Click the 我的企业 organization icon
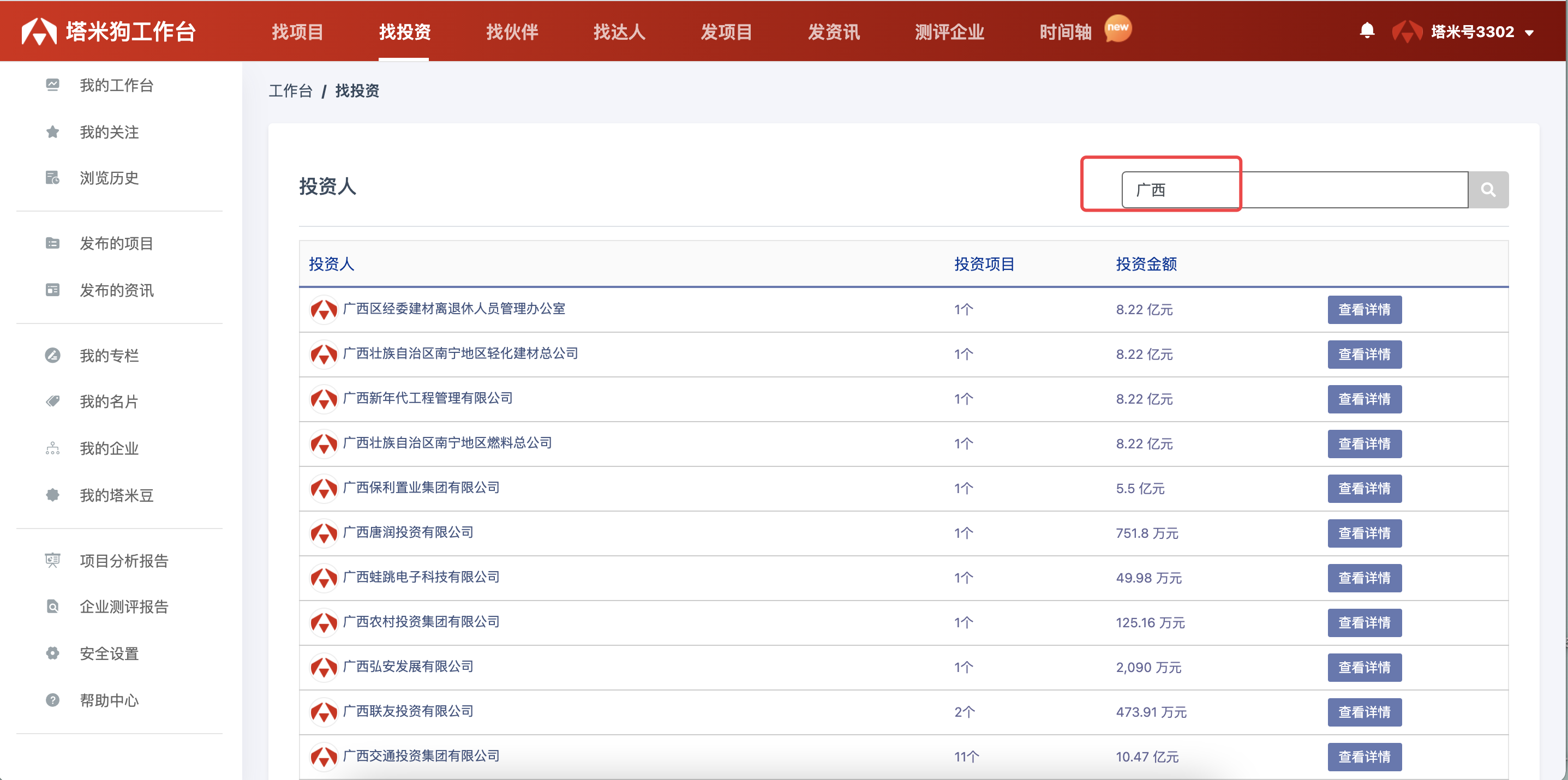 pyautogui.click(x=52, y=448)
